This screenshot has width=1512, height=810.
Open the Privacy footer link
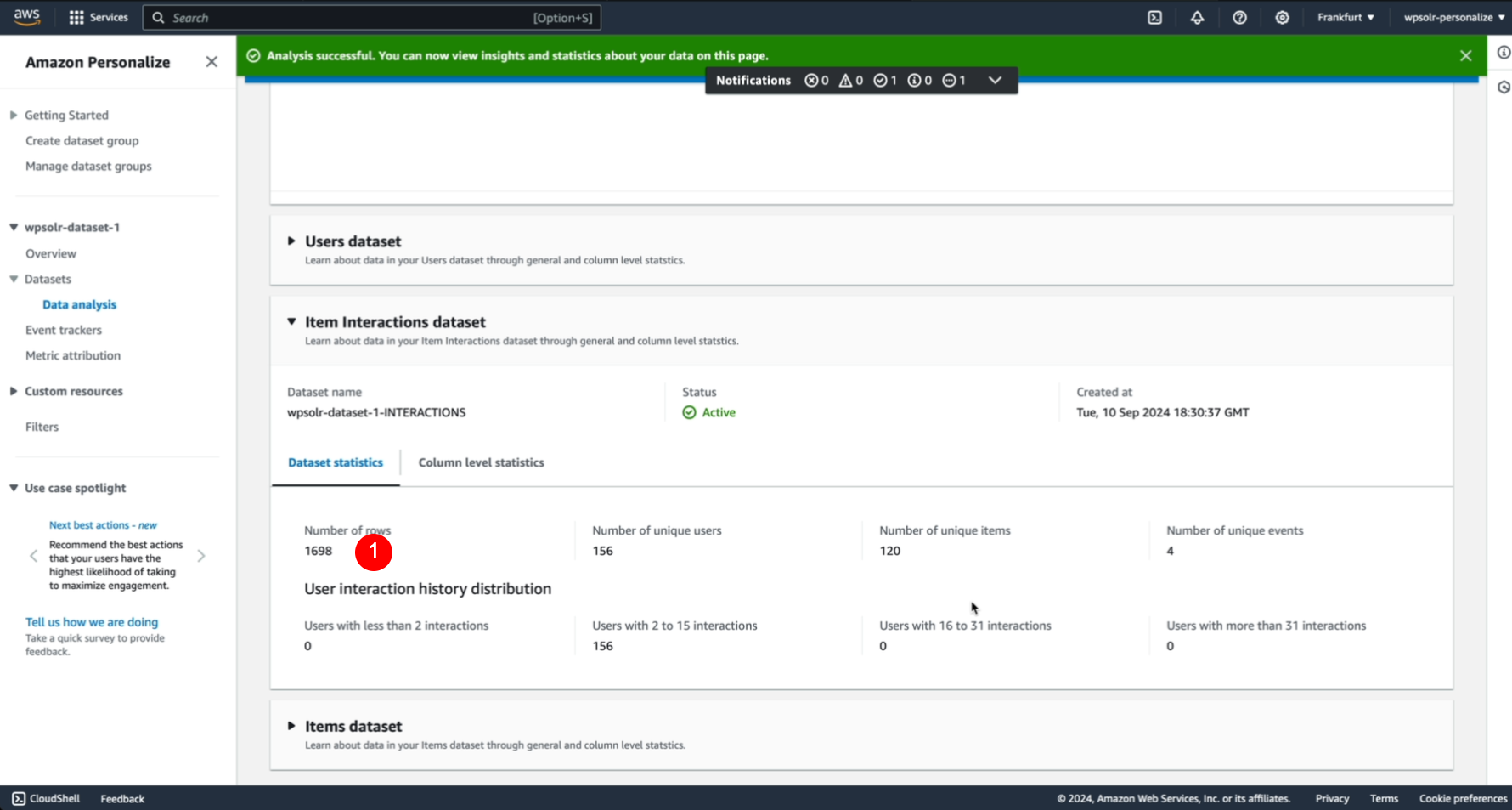1332,798
